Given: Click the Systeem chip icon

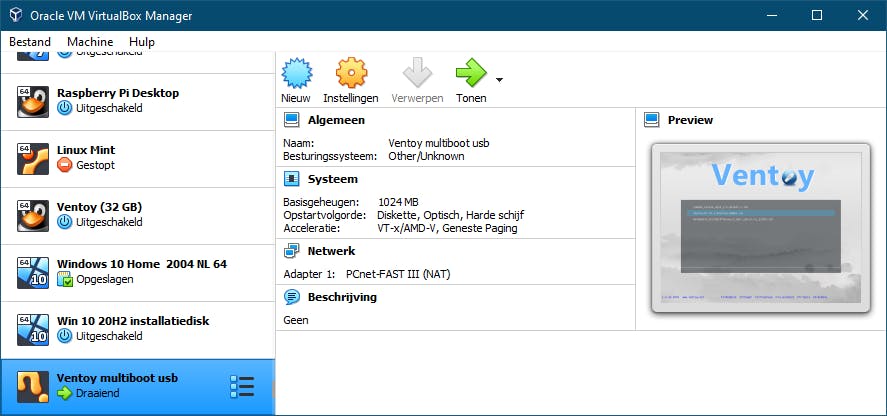Looking at the screenshot, I should 291,179.
